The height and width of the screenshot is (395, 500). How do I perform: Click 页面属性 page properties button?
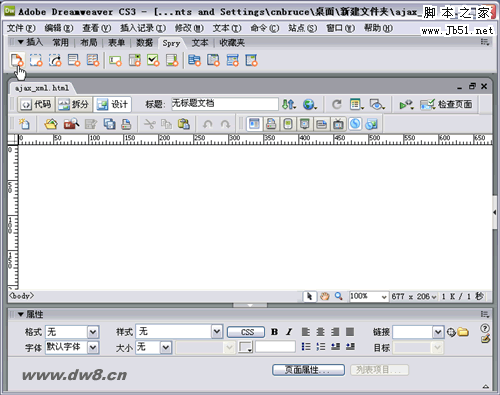click(x=308, y=370)
